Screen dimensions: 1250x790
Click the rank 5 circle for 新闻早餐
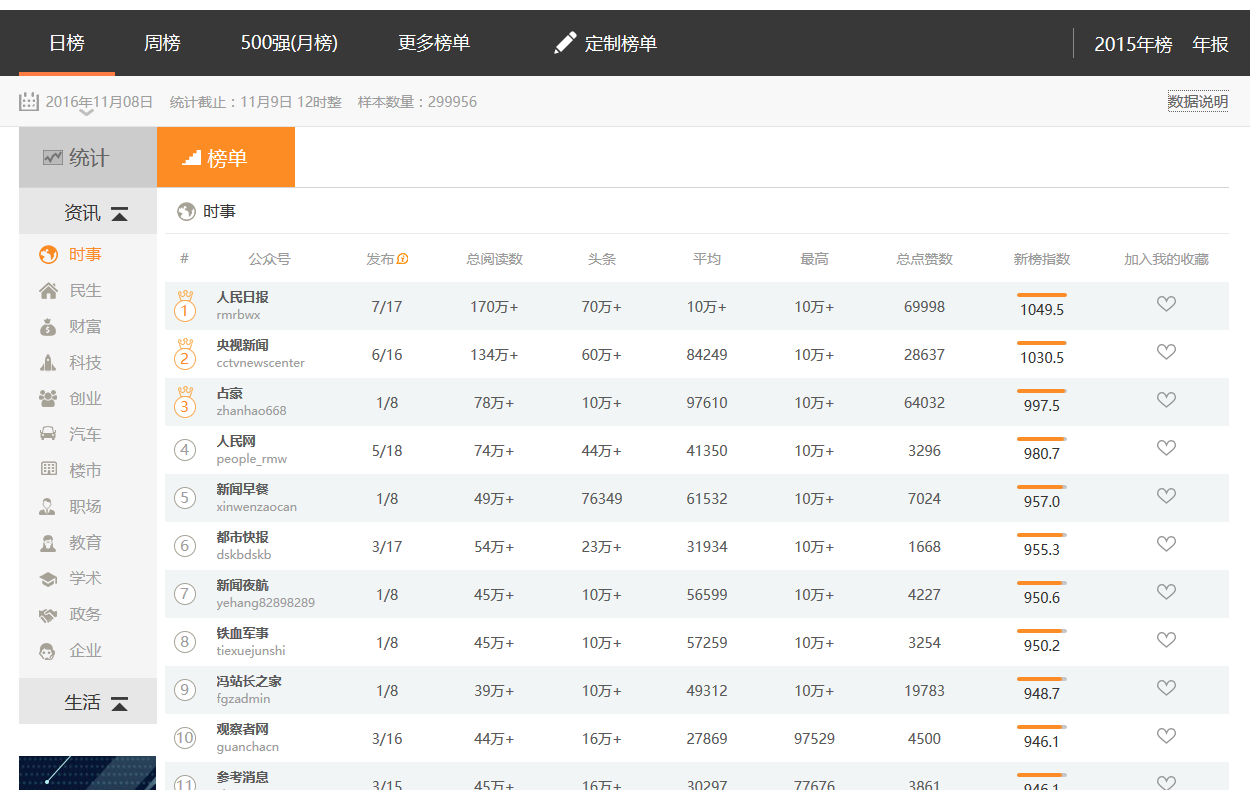[x=185, y=498]
